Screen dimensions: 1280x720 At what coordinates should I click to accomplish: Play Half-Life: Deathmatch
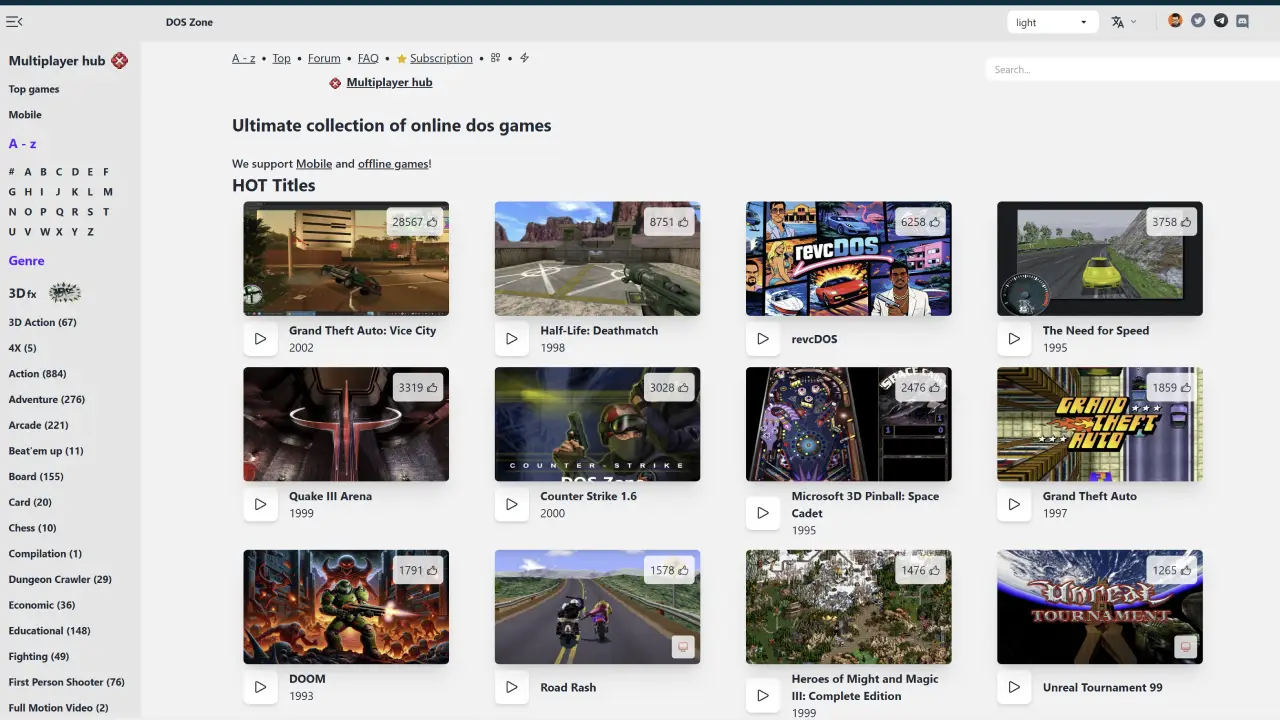(x=511, y=339)
